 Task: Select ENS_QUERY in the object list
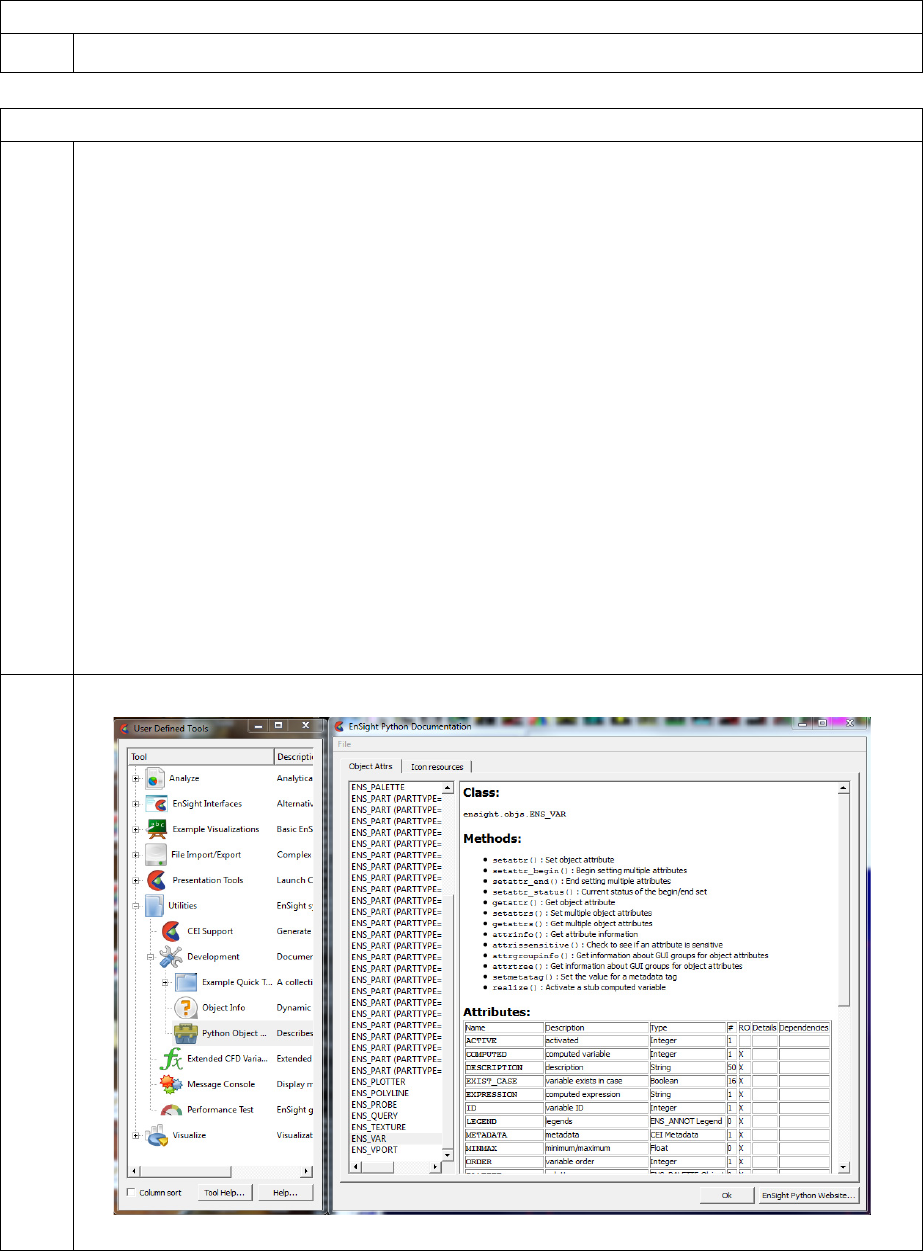(374, 1116)
